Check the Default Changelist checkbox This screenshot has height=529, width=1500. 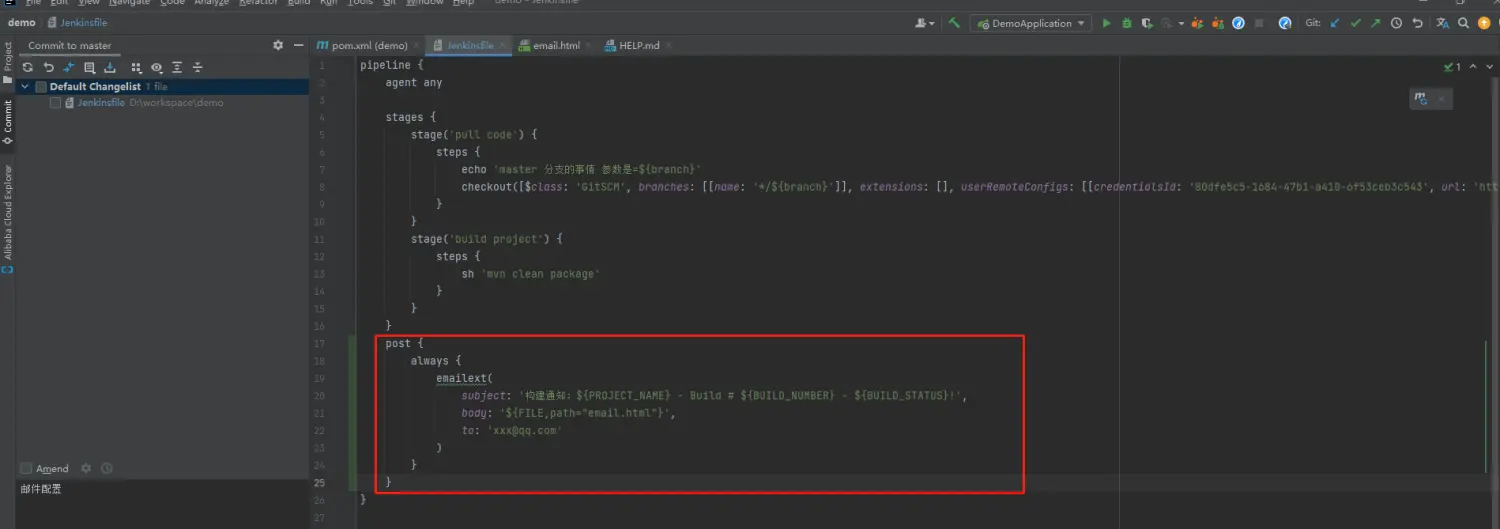41,87
